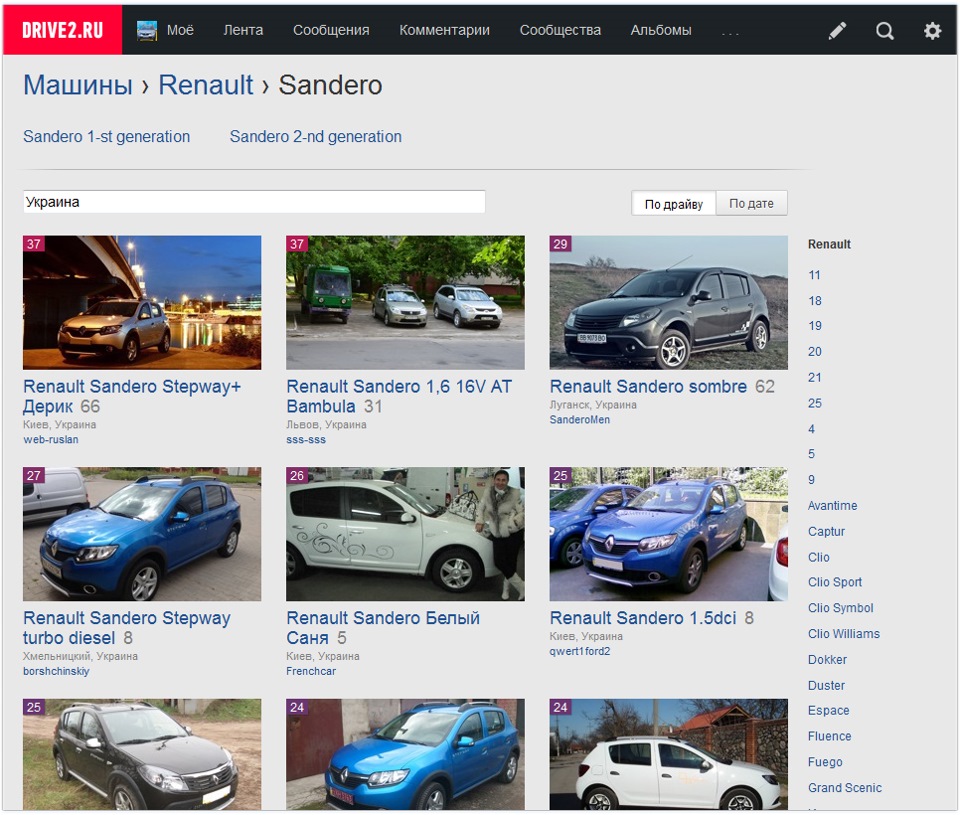Select Renault 18 model in sidebar
This screenshot has width=960, height=815.
point(815,301)
